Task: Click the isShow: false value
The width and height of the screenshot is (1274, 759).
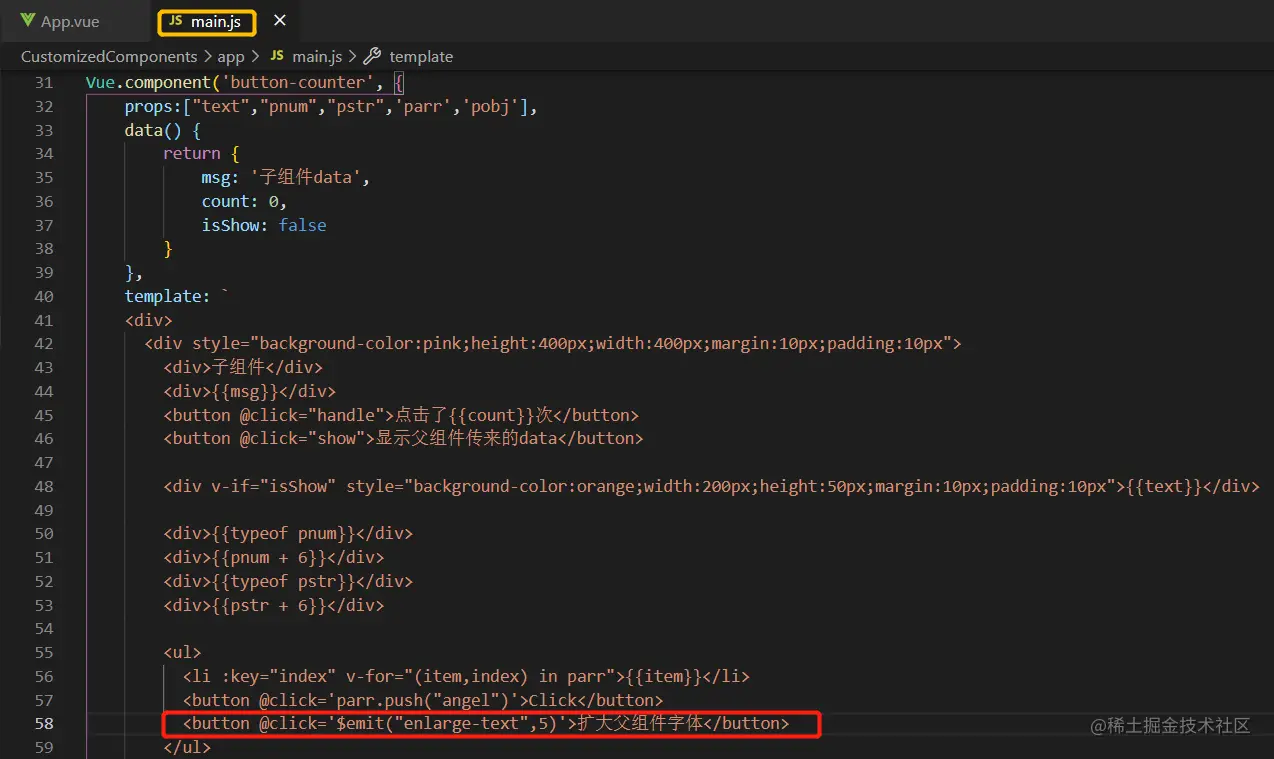Action: 302,225
